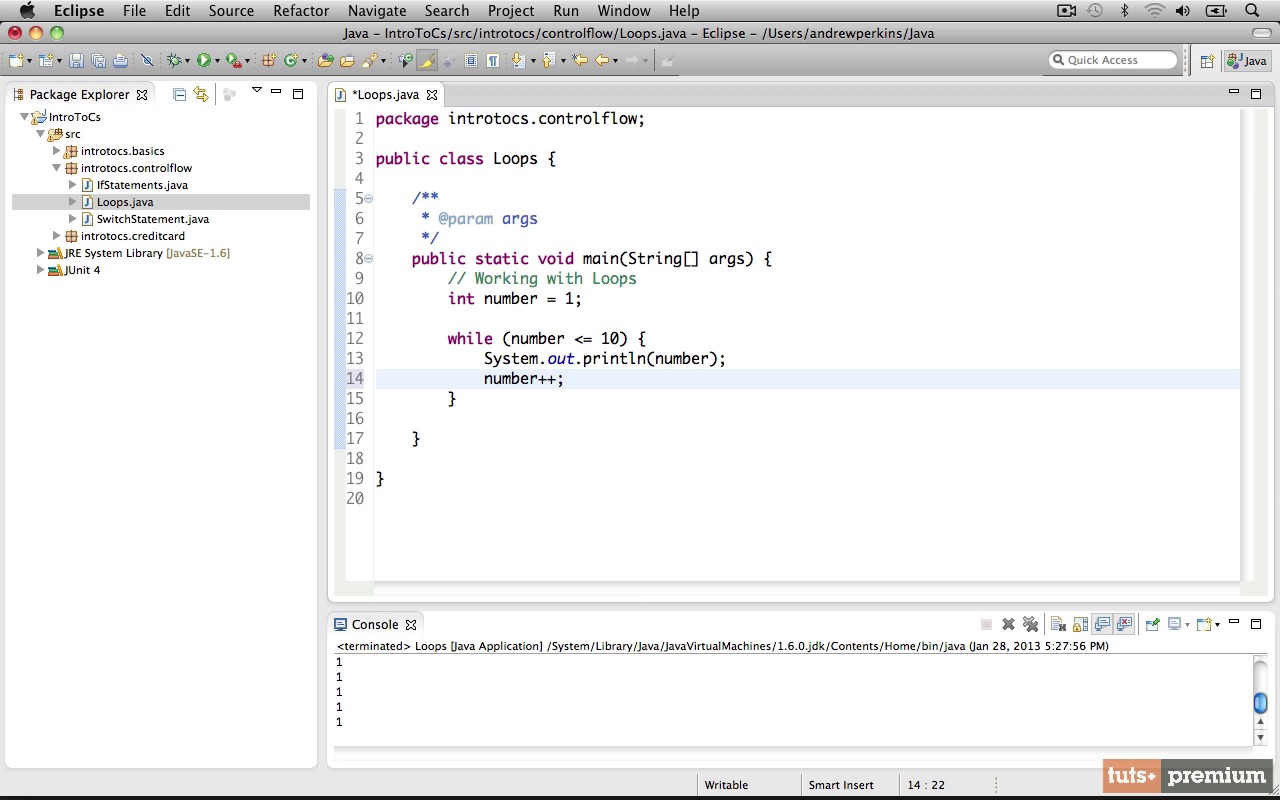Clear the Console output
The image size is (1280, 800).
coord(1058,624)
